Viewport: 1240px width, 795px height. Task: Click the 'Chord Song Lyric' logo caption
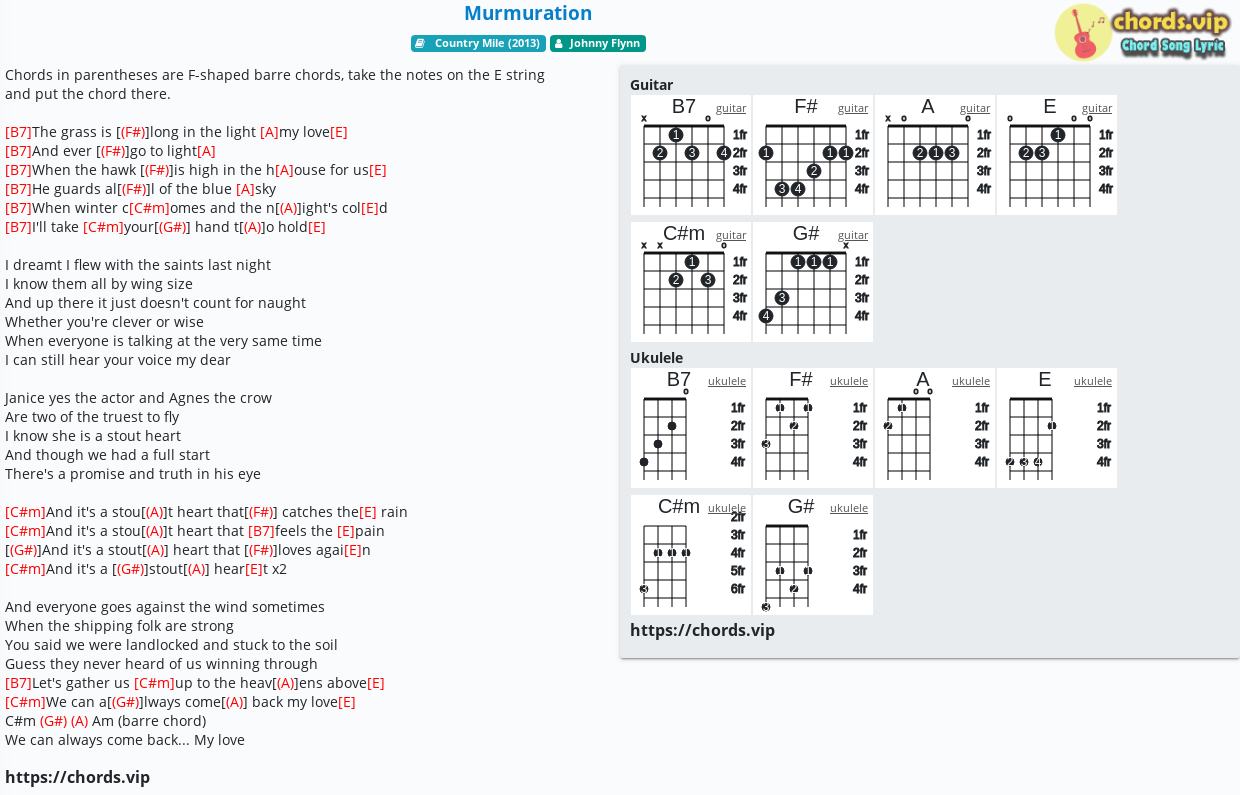(x=1173, y=46)
